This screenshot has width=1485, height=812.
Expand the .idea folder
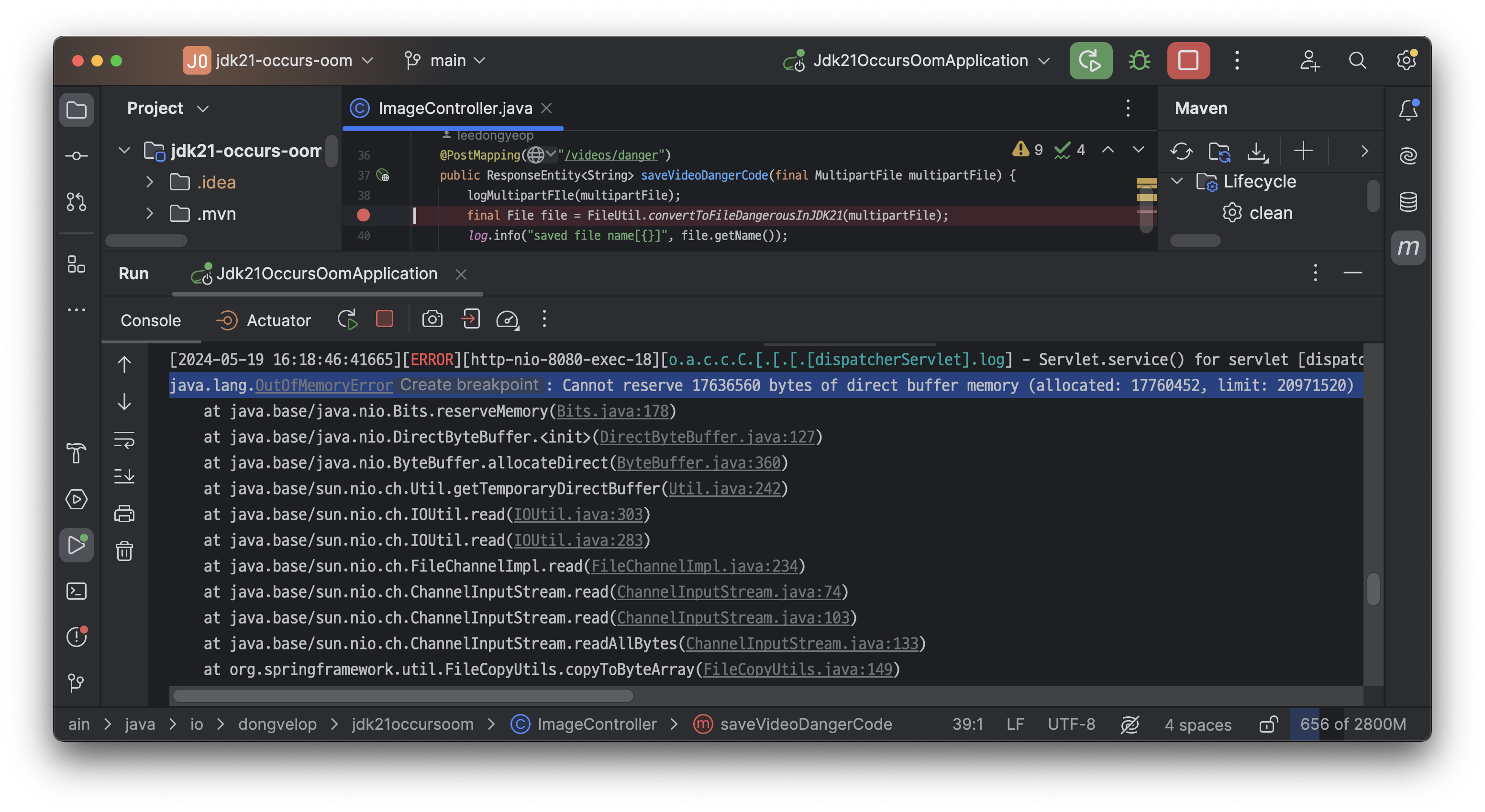pos(149,183)
